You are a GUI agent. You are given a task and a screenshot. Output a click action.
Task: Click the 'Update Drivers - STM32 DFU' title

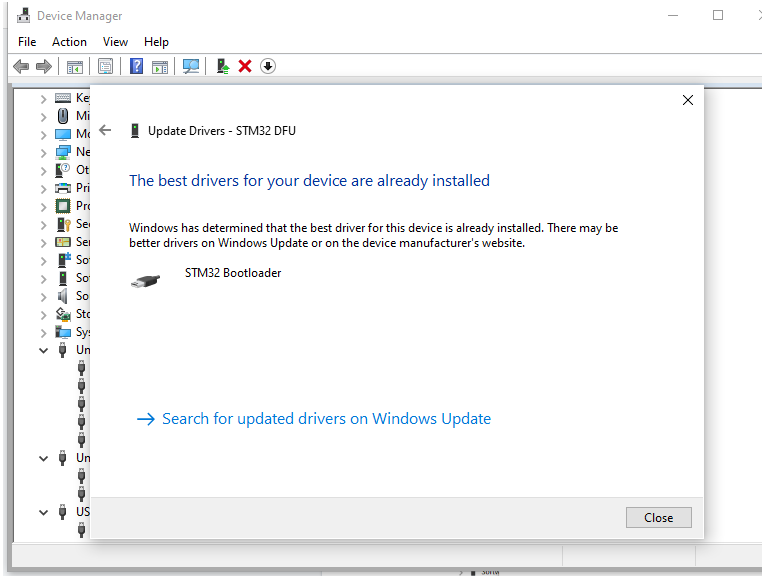point(222,131)
